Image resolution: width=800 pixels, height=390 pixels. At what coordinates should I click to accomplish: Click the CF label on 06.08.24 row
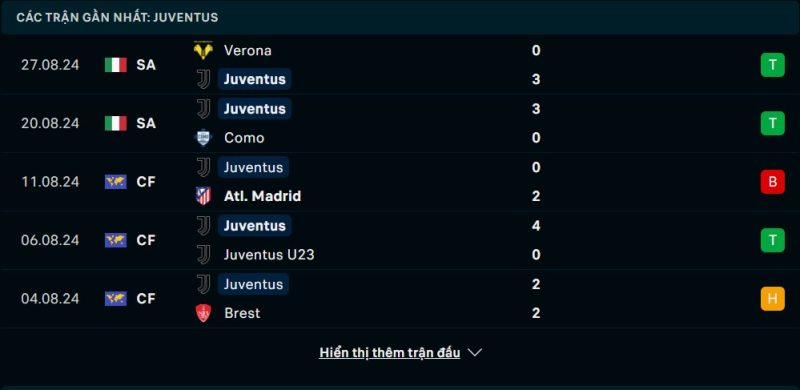pyautogui.click(x=146, y=240)
